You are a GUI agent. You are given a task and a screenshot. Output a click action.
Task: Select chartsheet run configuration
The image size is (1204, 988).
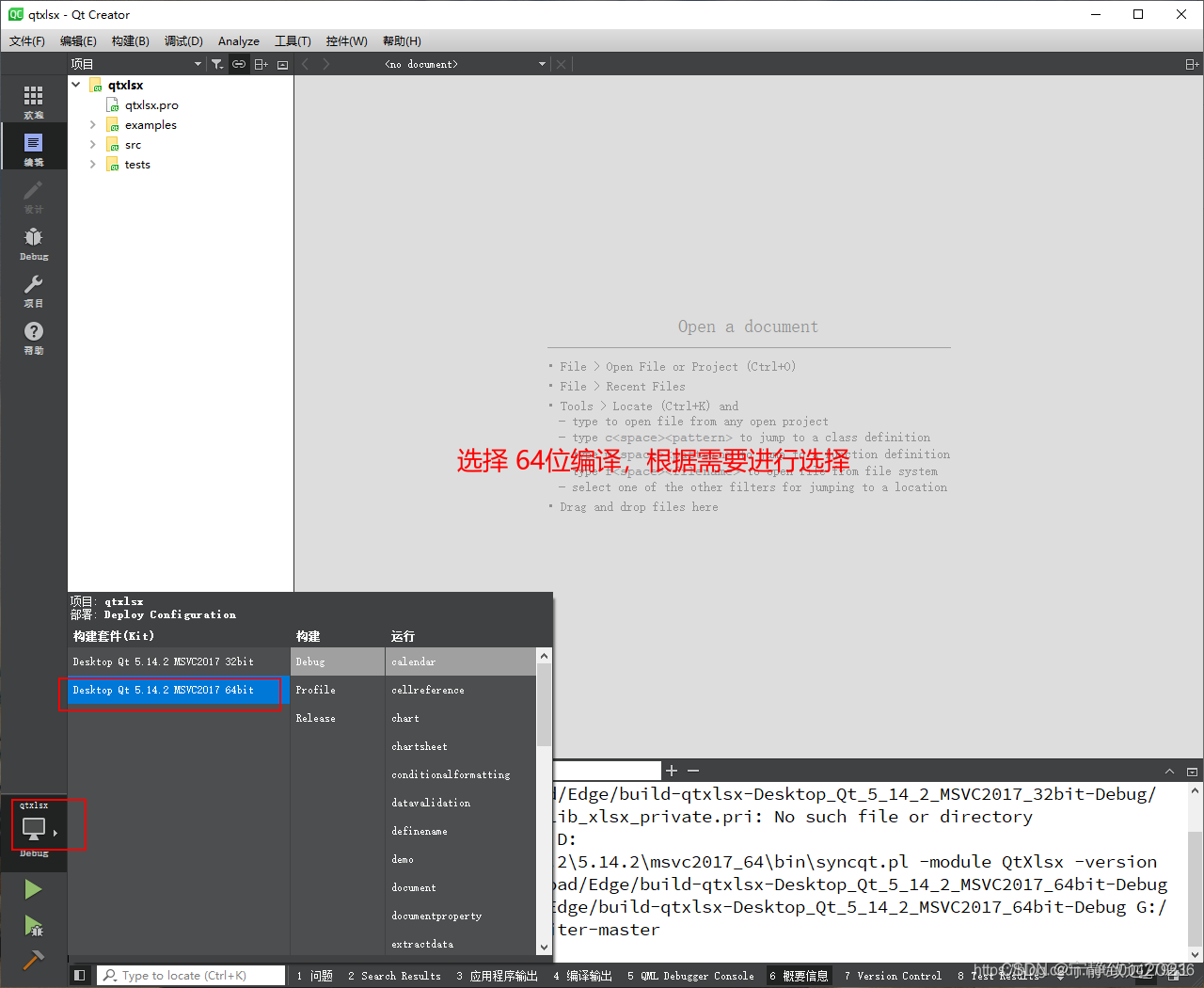(x=461, y=746)
